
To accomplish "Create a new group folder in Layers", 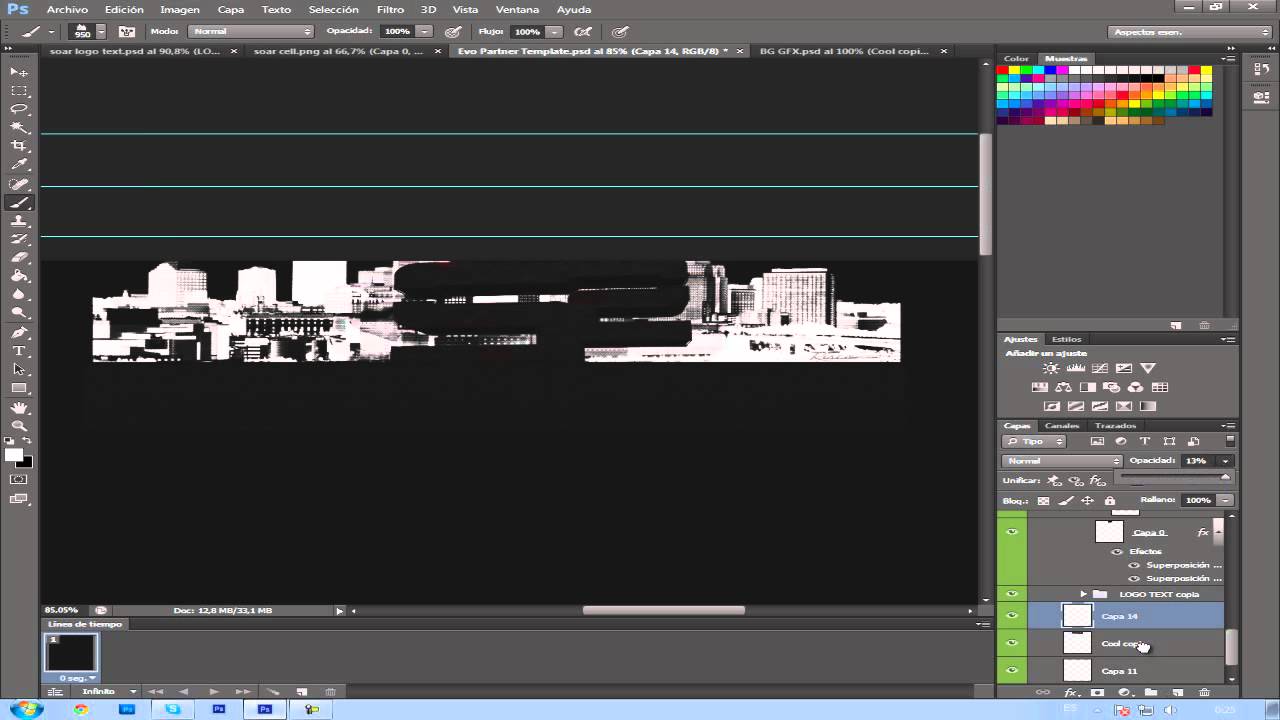I will pos(1151,692).
